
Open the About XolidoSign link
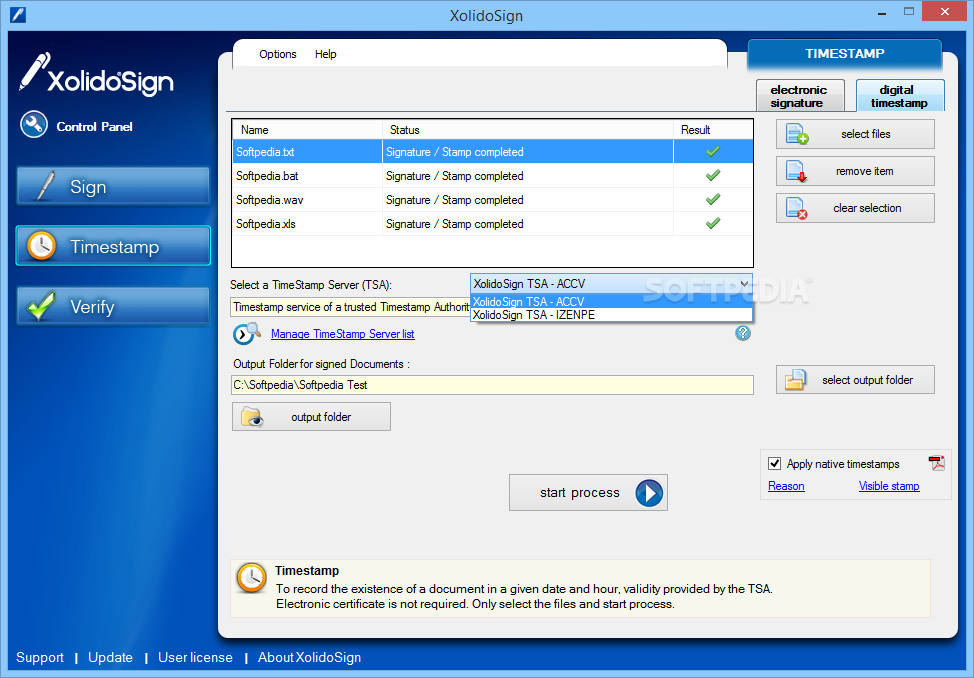click(309, 657)
